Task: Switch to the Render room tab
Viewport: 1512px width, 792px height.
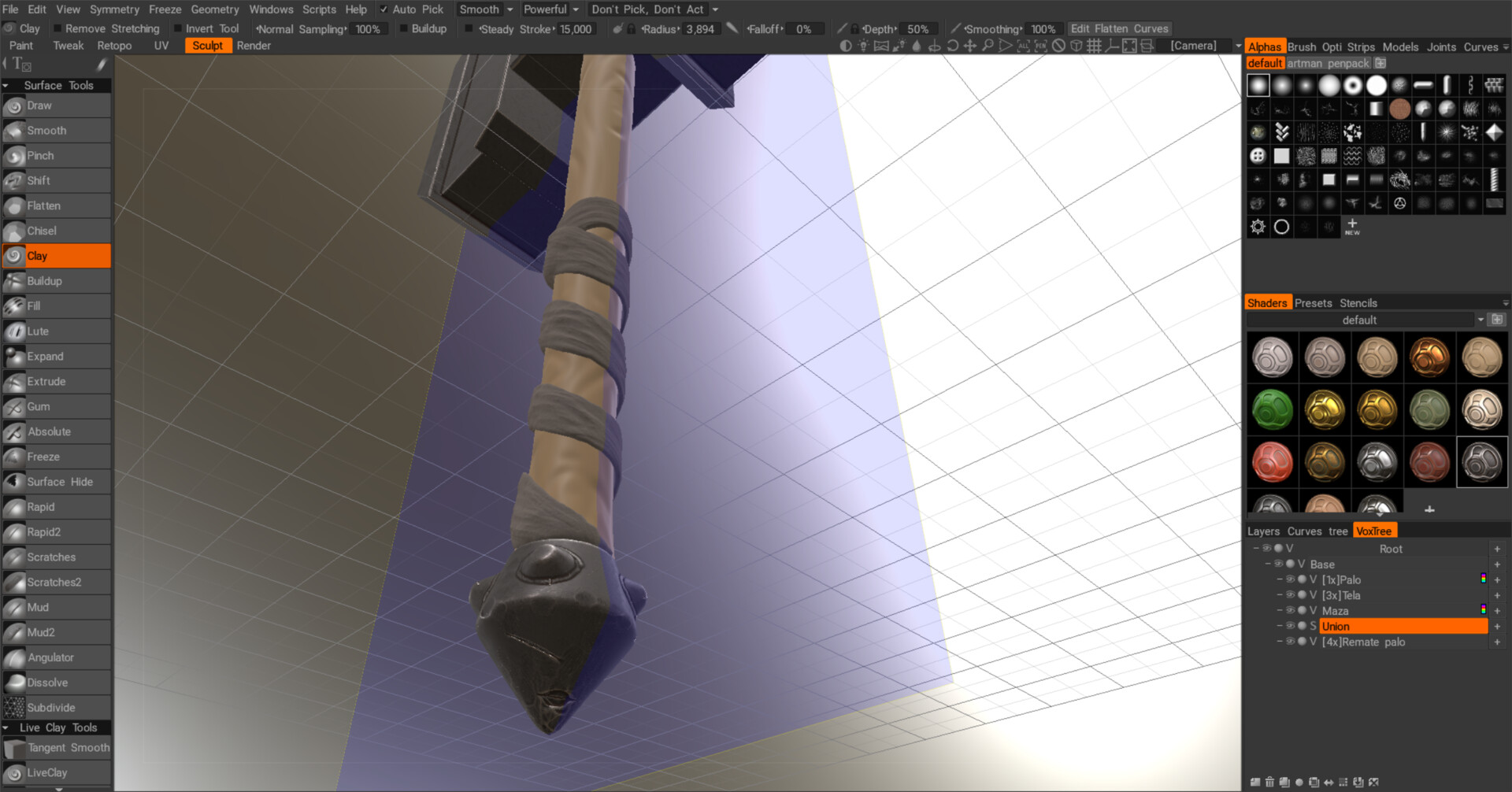Action: pos(254,46)
